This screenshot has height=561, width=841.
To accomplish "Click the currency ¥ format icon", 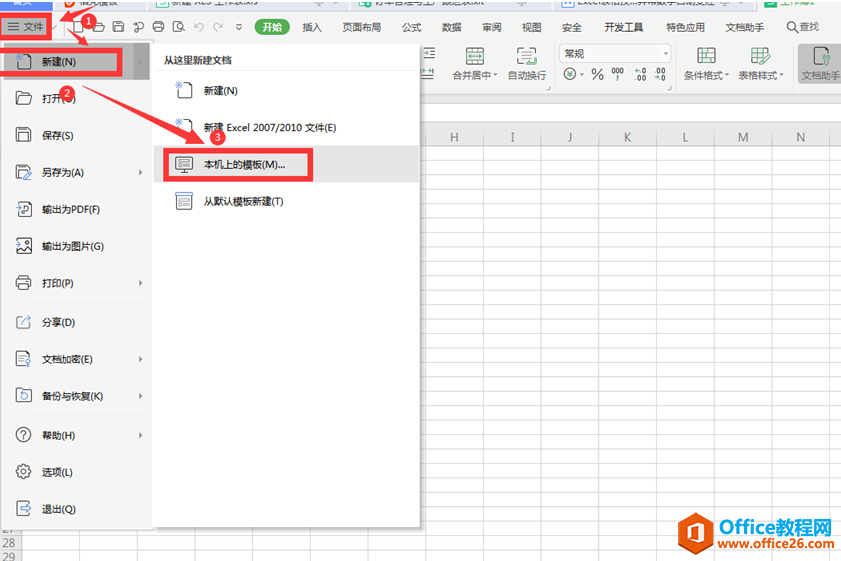I will click(x=570, y=74).
